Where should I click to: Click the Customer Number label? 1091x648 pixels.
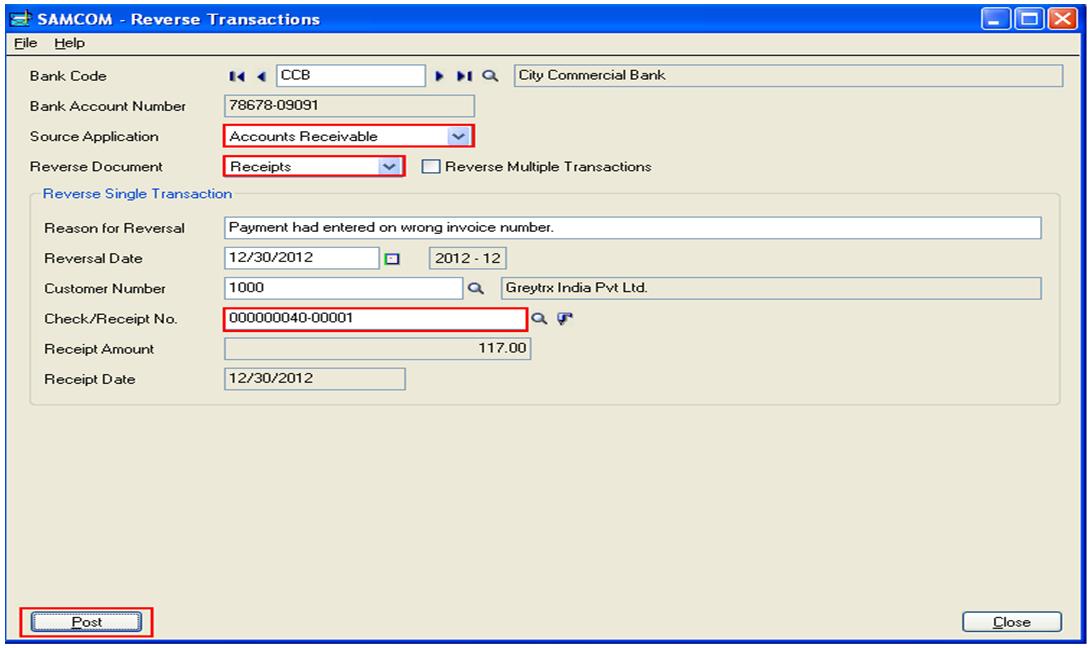point(104,289)
